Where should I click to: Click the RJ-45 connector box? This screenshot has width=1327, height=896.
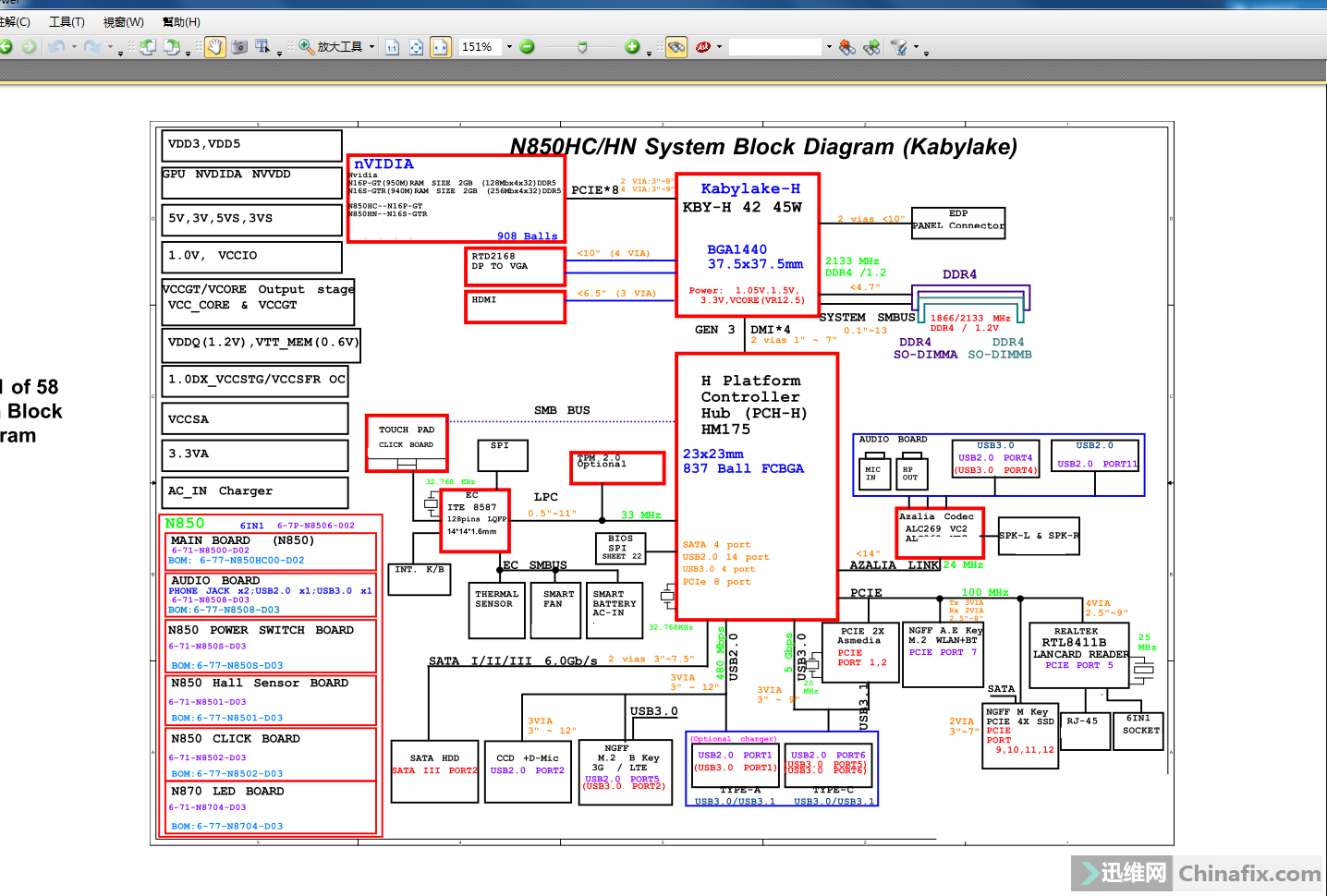1083,731
